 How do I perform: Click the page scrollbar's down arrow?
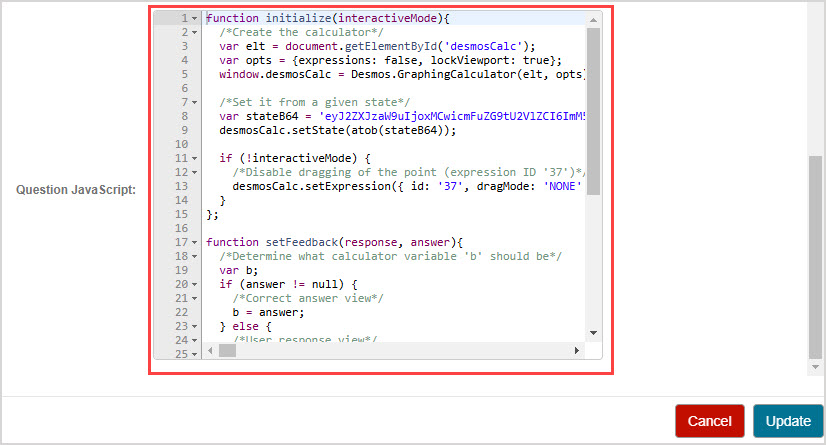click(x=817, y=368)
